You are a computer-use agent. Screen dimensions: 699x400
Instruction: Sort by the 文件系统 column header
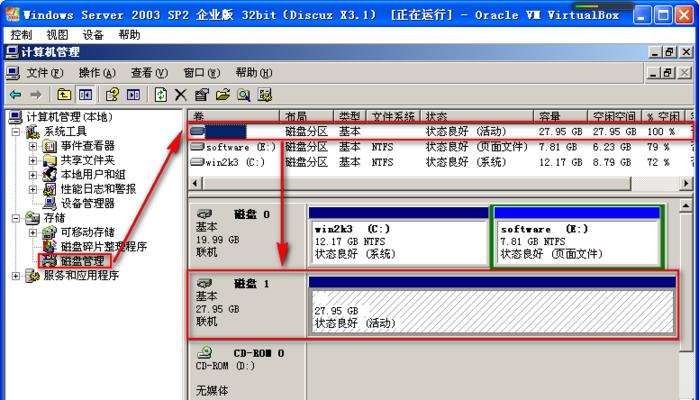pyautogui.click(x=393, y=116)
